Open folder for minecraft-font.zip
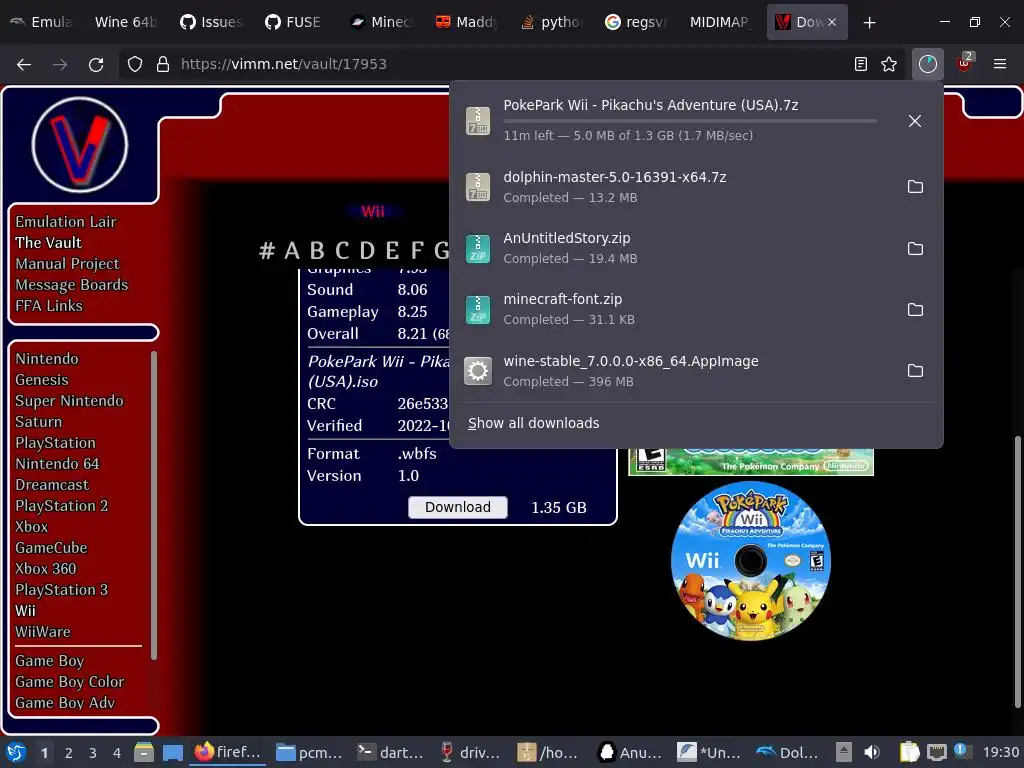The height and width of the screenshot is (768, 1024). (x=915, y=310)
